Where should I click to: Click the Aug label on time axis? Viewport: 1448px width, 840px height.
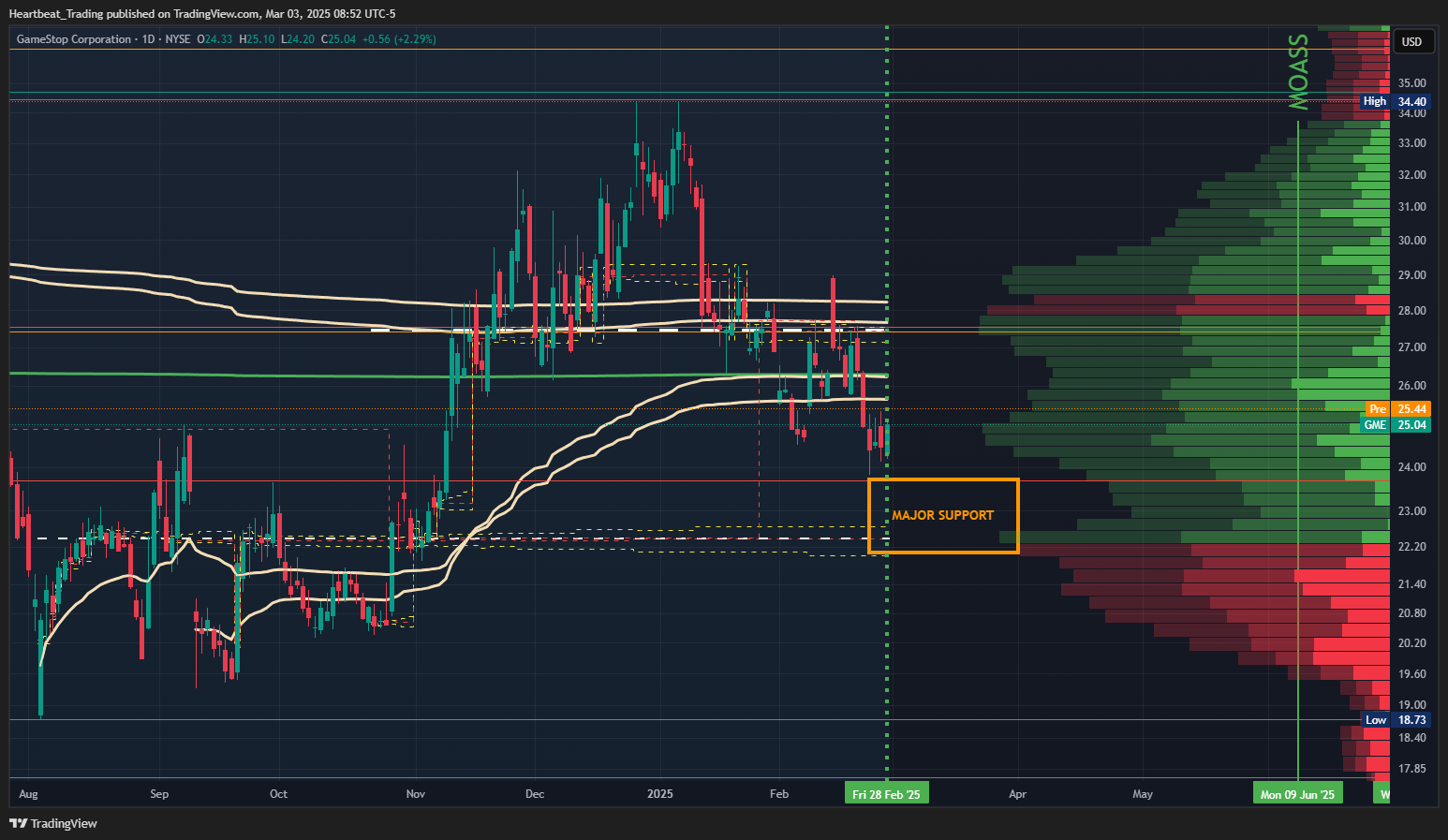click(x=28, y=794)
